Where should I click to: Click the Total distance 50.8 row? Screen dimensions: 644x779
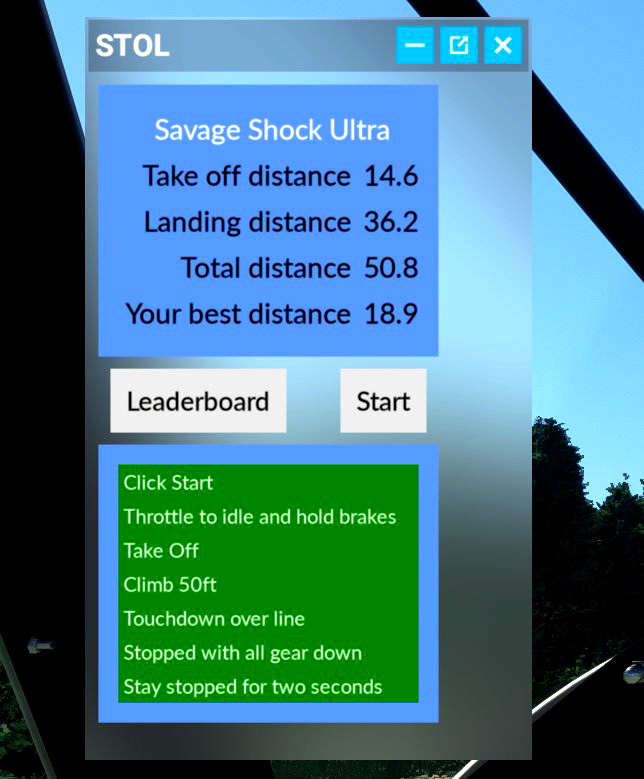299,268
